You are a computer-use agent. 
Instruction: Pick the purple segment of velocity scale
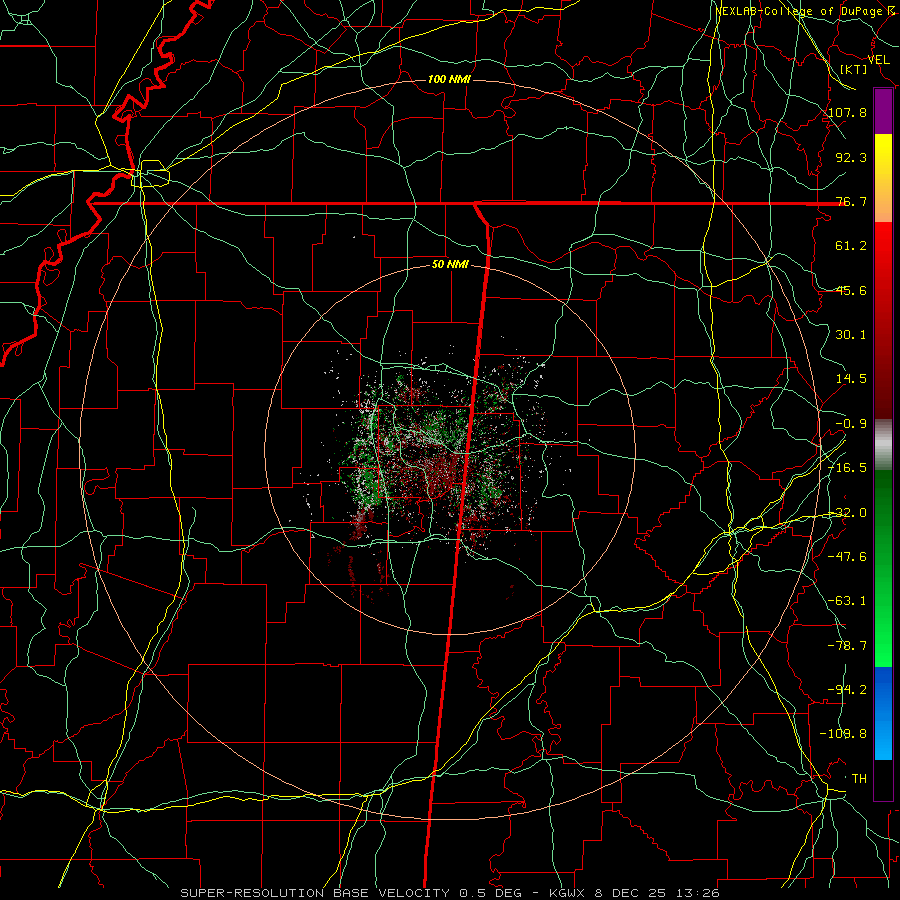click(x=883, y=111)
